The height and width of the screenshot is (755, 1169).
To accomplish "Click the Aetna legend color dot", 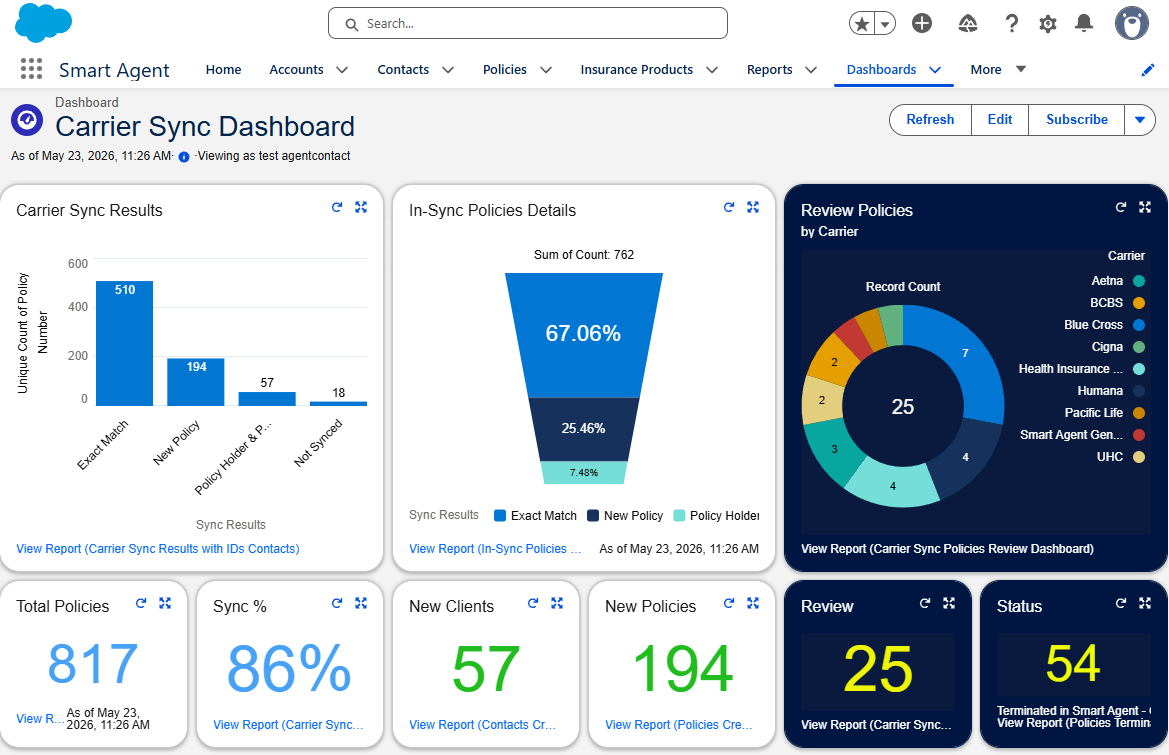I will tap(1138, 281).
